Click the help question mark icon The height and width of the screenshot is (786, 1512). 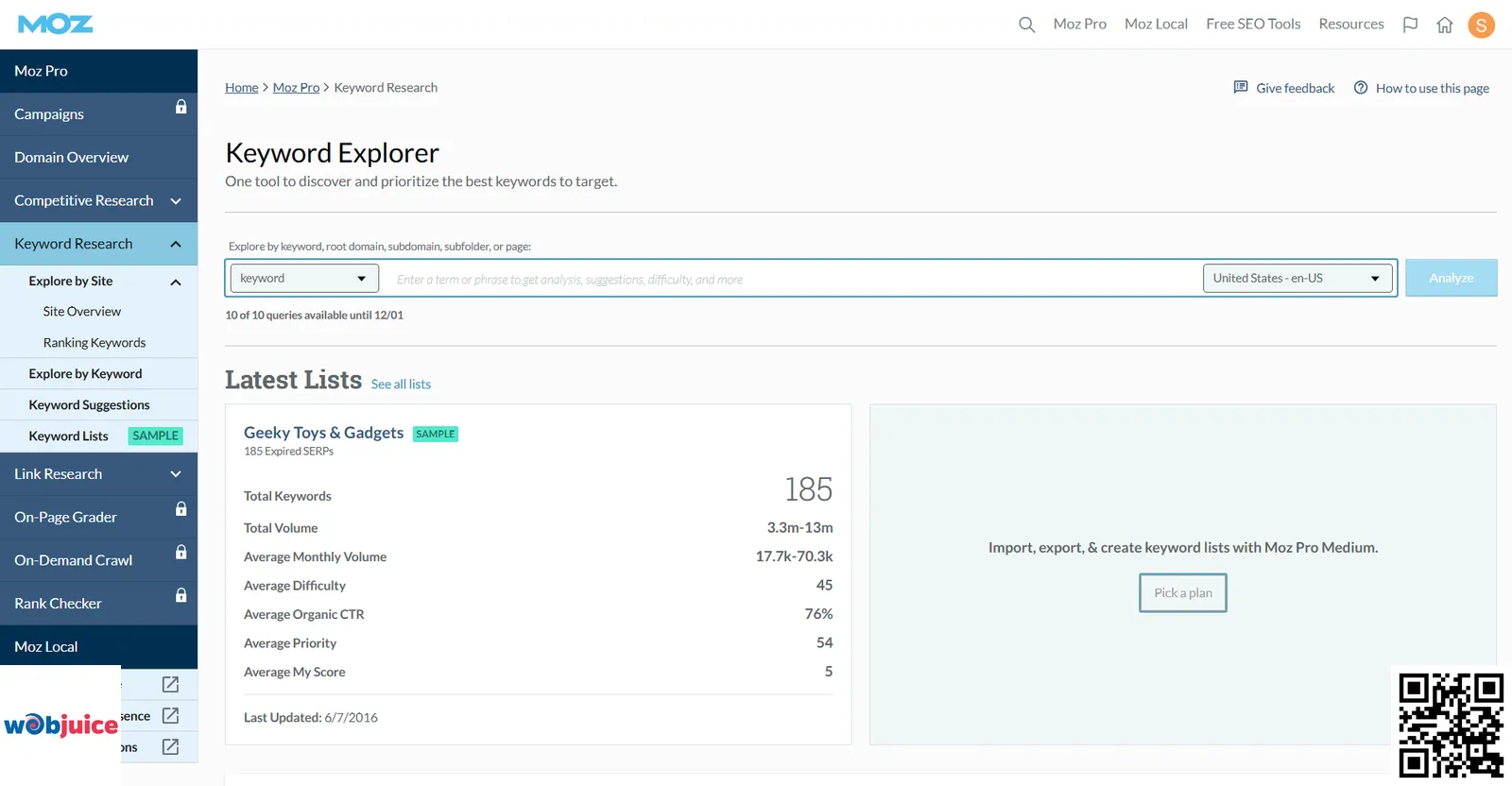[1361, 87]
